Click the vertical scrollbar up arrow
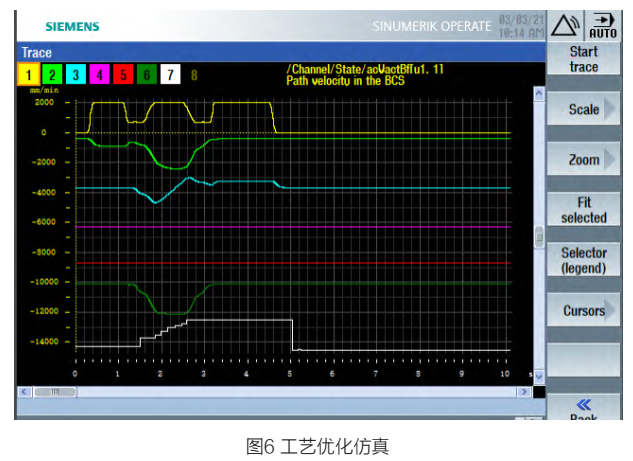This screenshot has width=633, height=461. click(x=539, y=94)
